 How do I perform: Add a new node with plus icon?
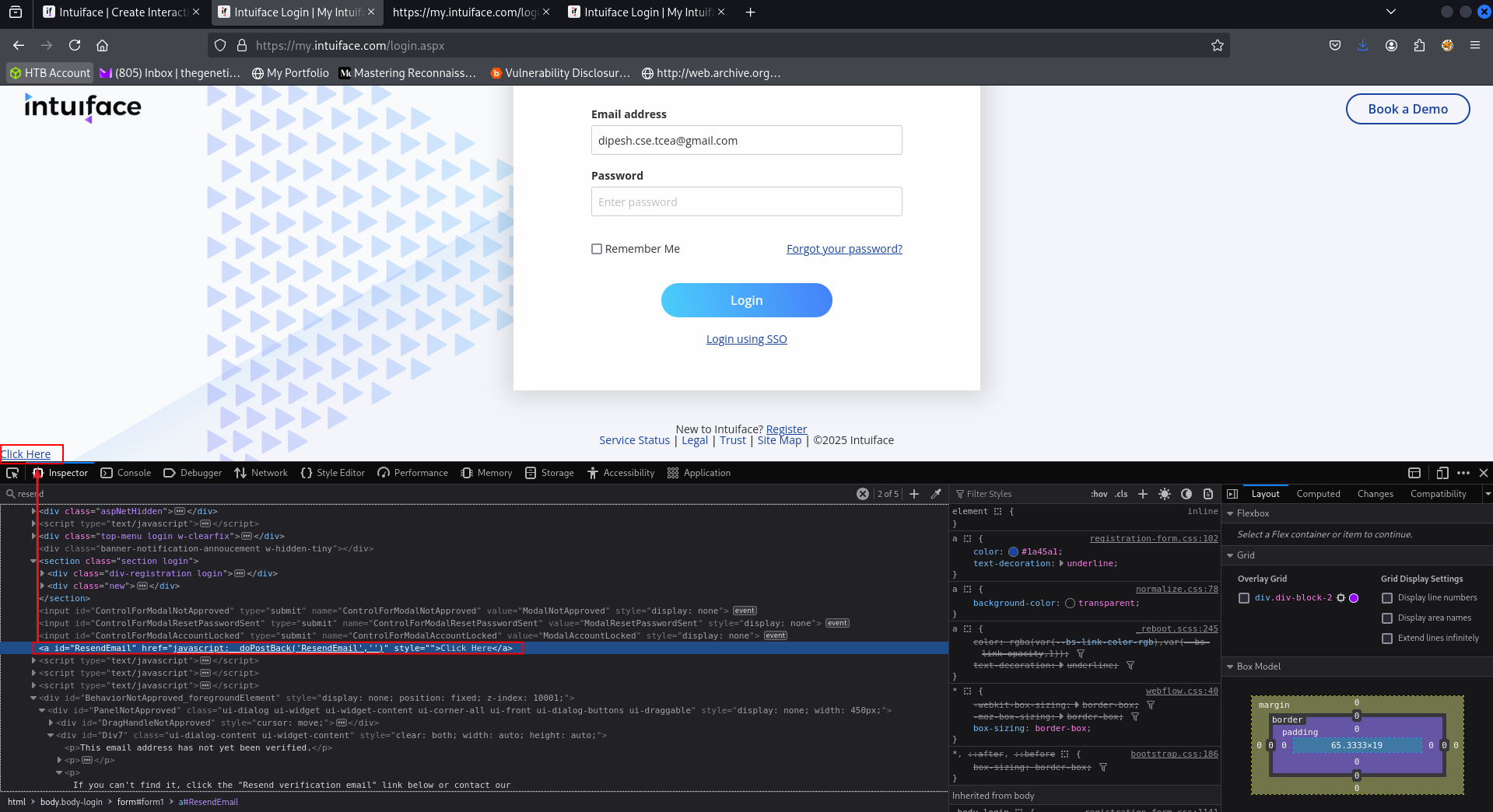(x=914, y=494)
